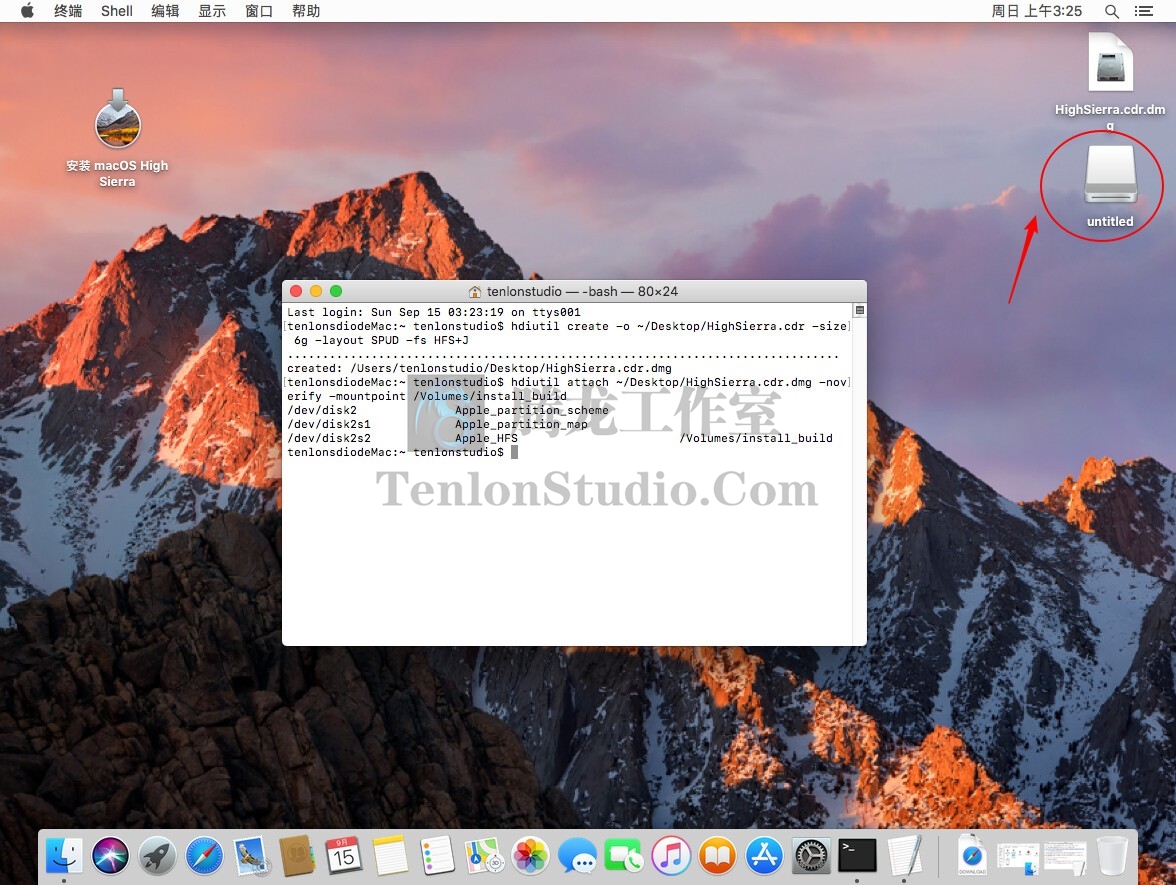1176x885 pixels.
Task: Click the menu bar clock 周日 上午3:25
Action: tap(1036, 11)
